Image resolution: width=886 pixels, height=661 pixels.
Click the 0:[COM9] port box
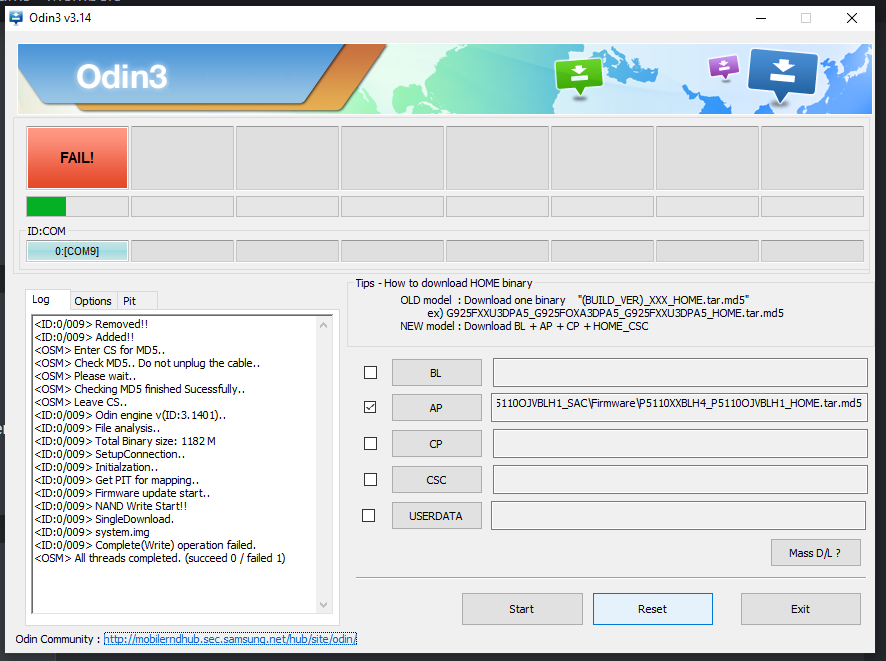pyautogui.click(x=77, y=251)
